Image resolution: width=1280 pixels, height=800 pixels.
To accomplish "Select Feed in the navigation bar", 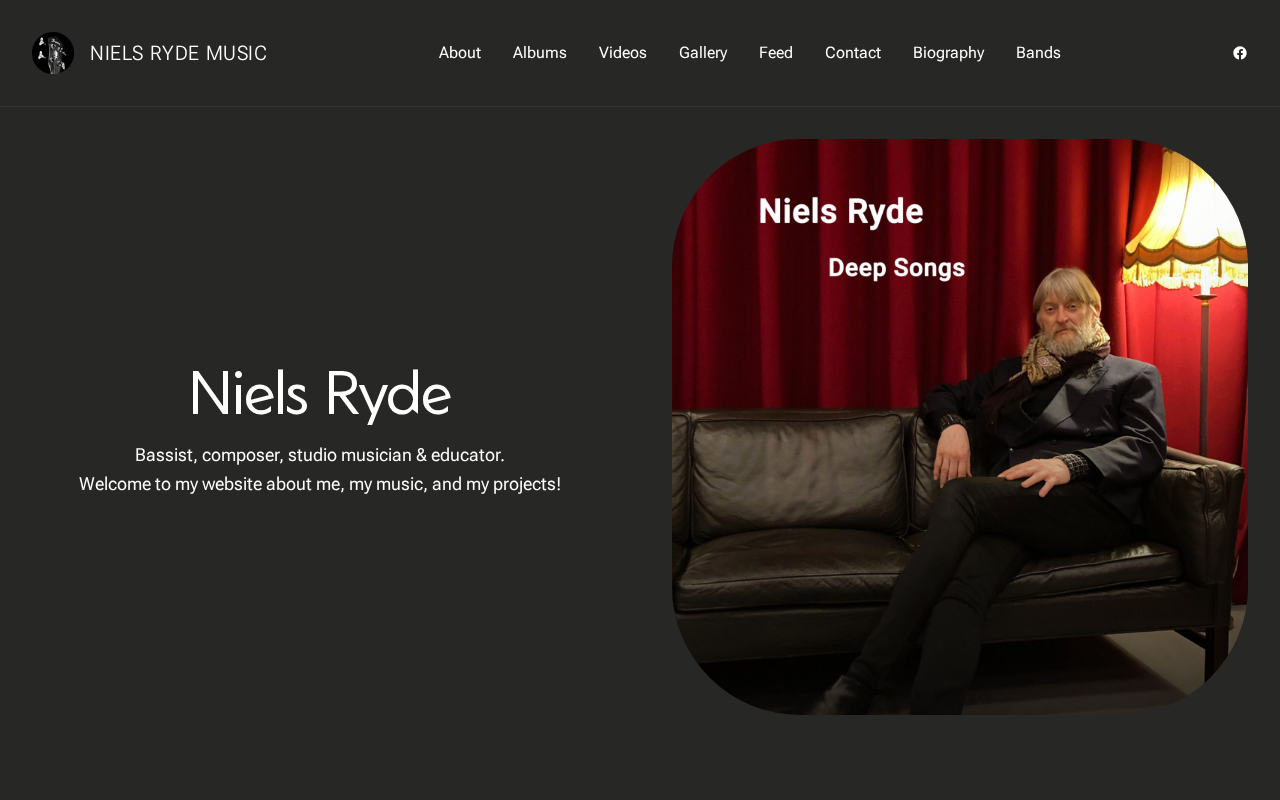I will (x=776, y=53).
